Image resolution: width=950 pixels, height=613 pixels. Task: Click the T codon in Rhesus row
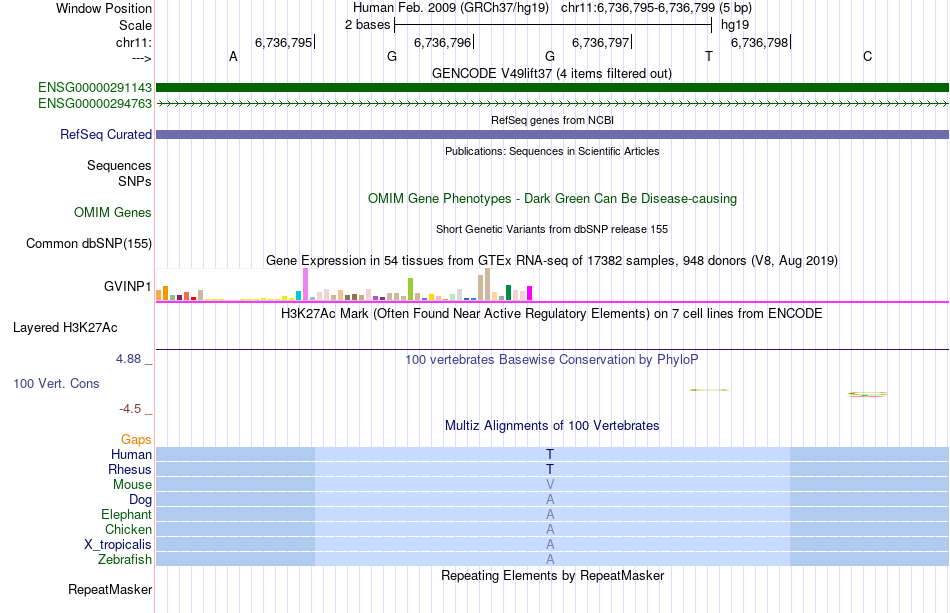tap(550, 469)
